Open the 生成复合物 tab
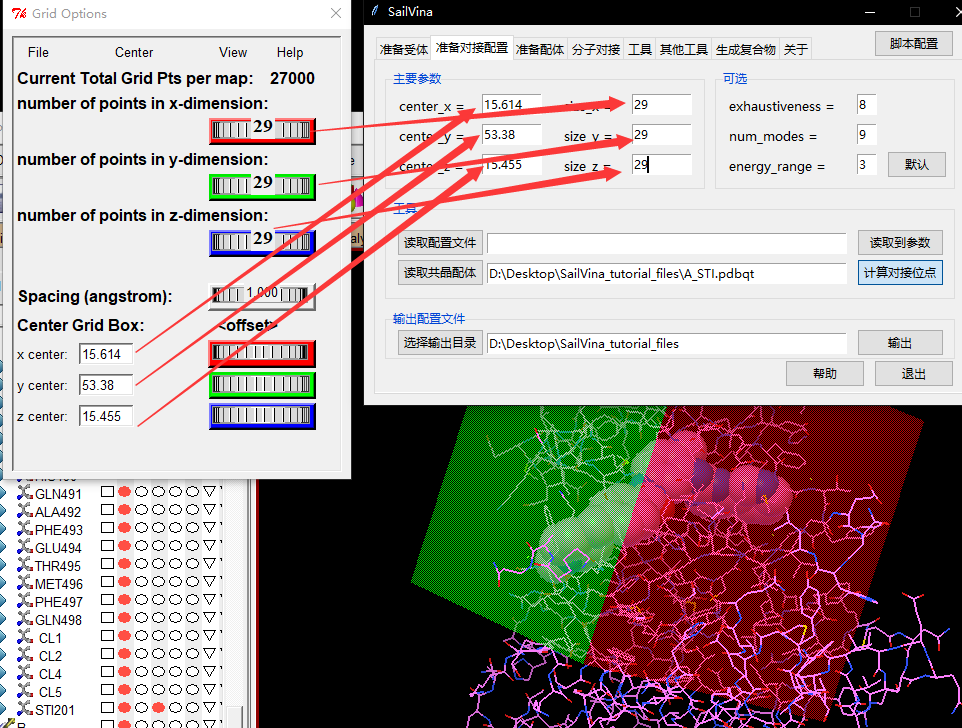 (x=745, y=50)
